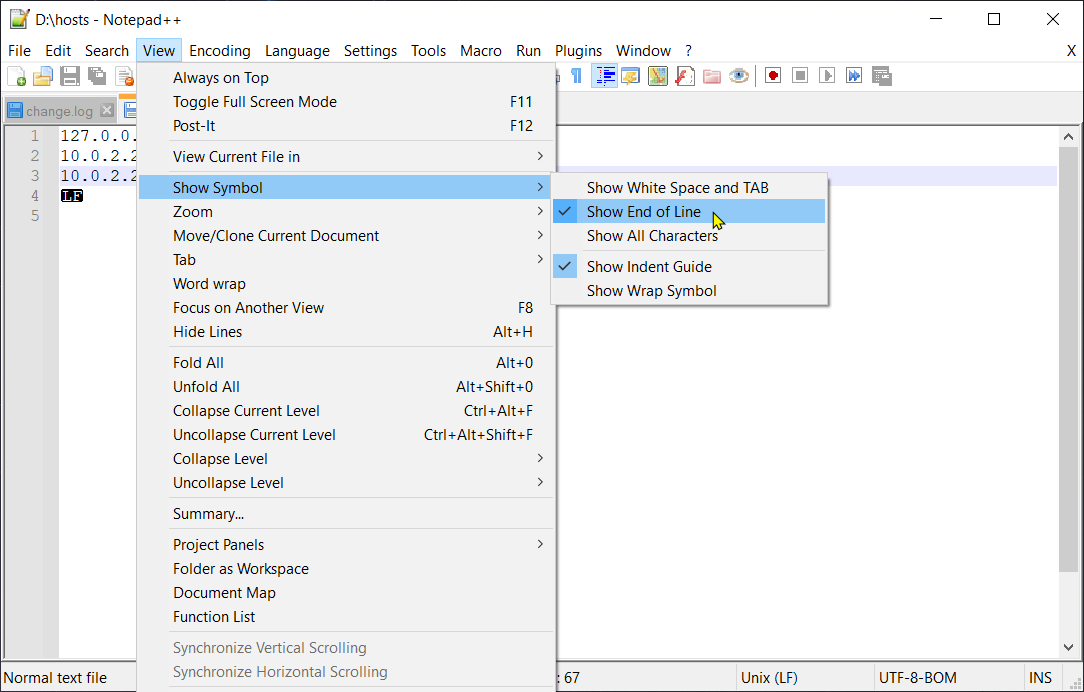The height and width of the screenshot is (692, 1084).
Task: Select Focus on Another View
Action: [x=346, y=308]
